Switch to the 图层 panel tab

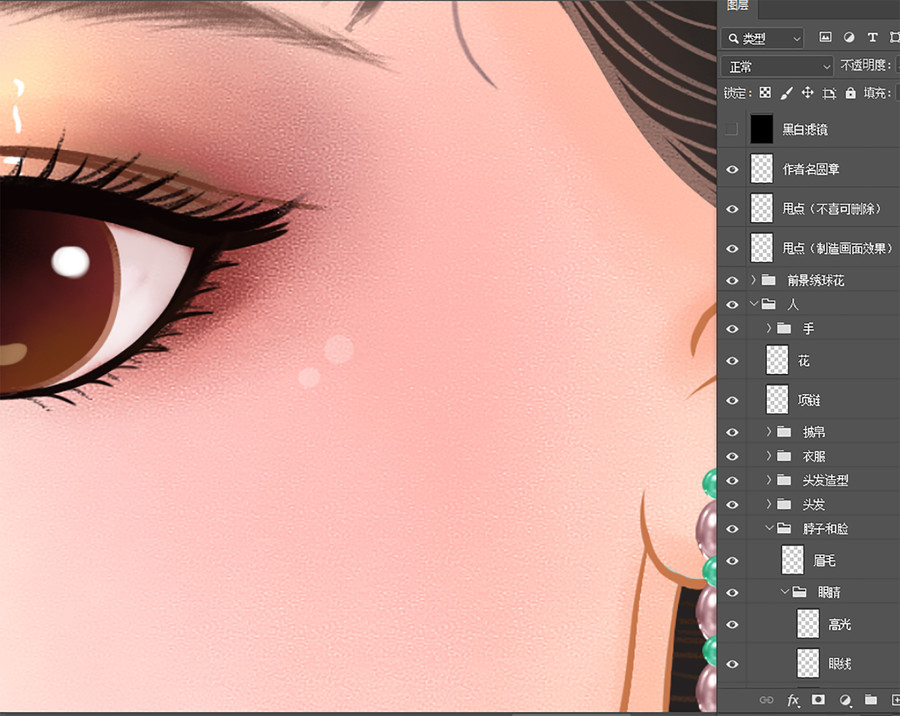coord(738,6)
